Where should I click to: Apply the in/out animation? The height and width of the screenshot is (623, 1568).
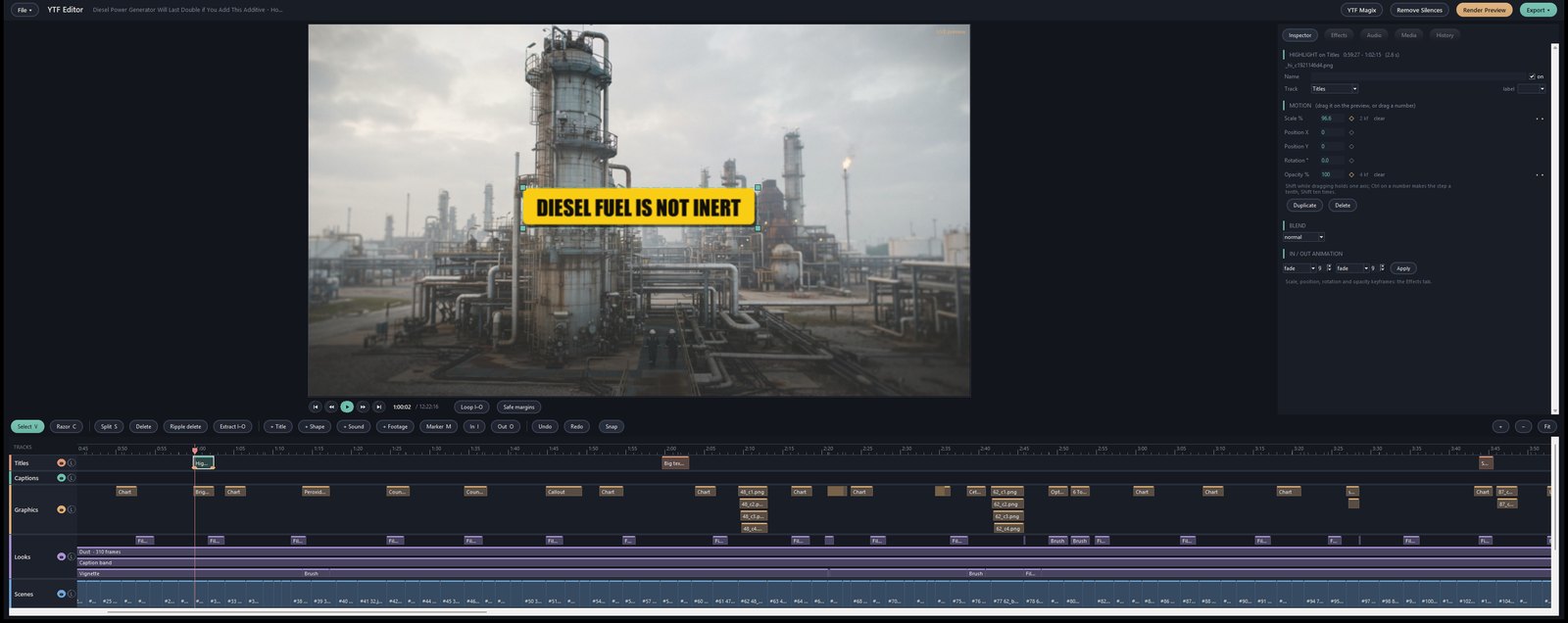tap(1403, 268)
